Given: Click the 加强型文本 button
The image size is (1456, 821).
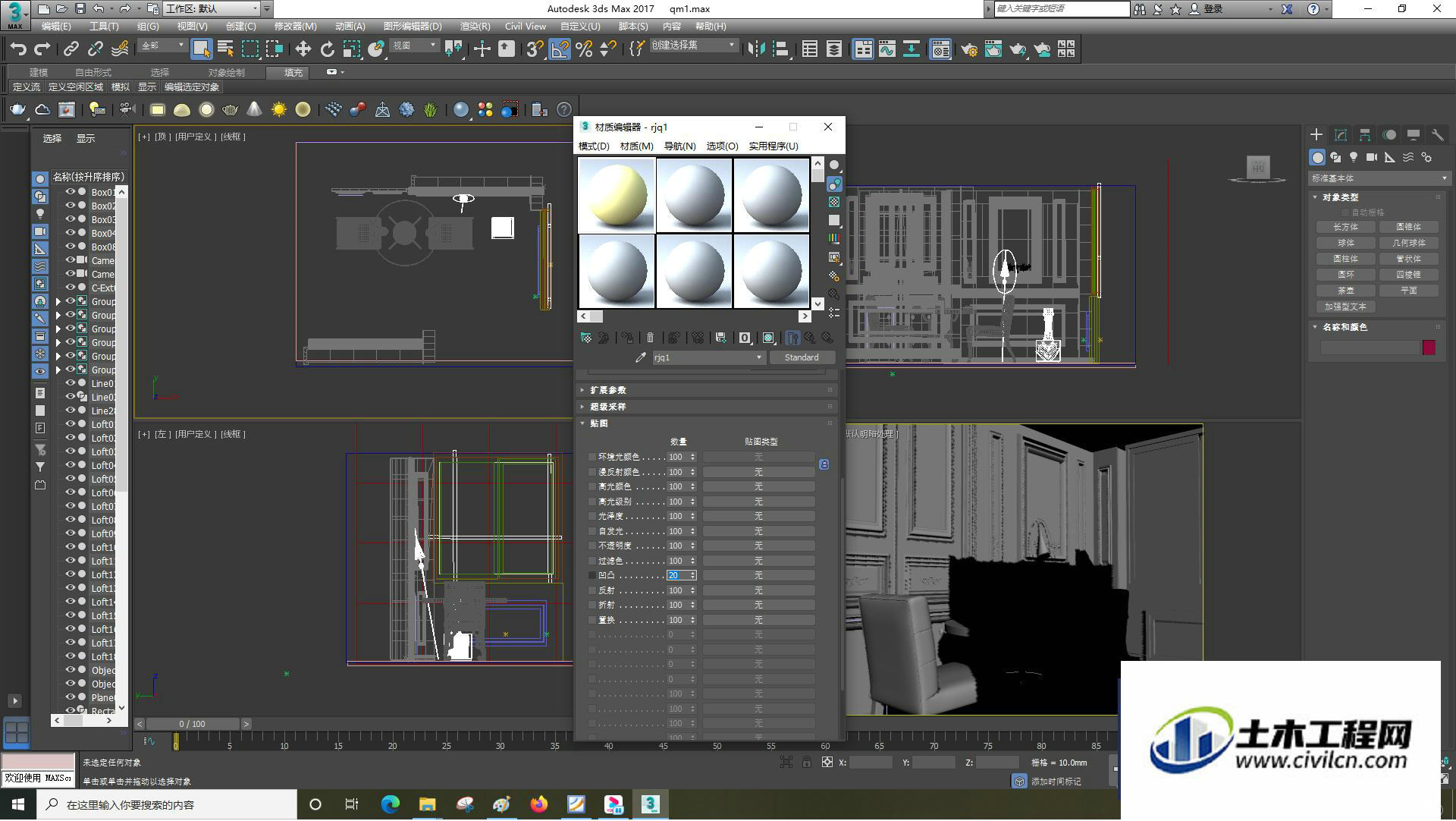Looking at the screenshot, I should 1345,307.
